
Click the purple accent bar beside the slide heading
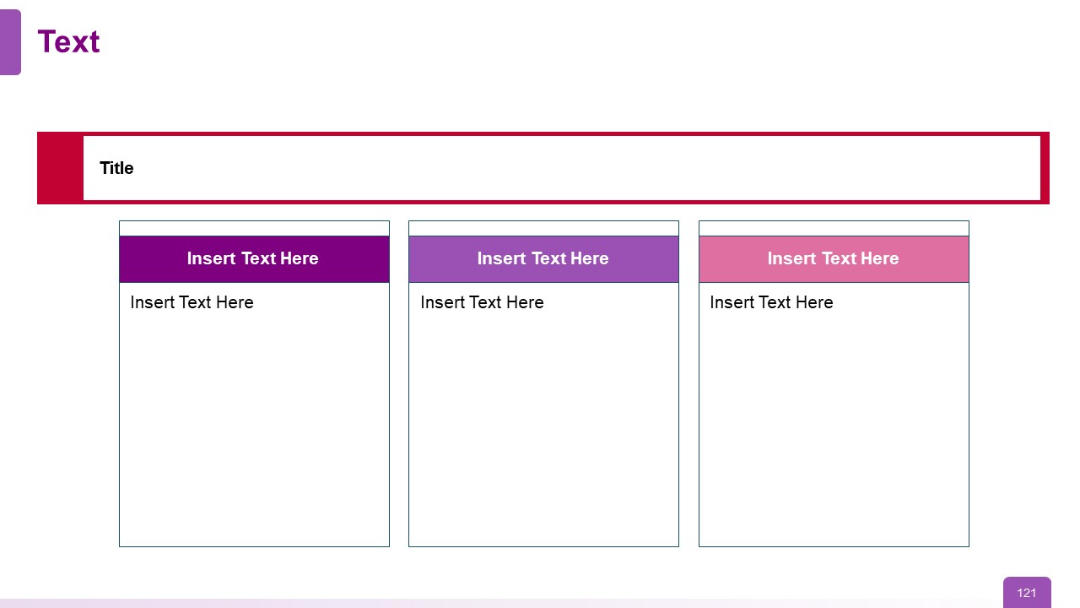(x=12, y=42)
